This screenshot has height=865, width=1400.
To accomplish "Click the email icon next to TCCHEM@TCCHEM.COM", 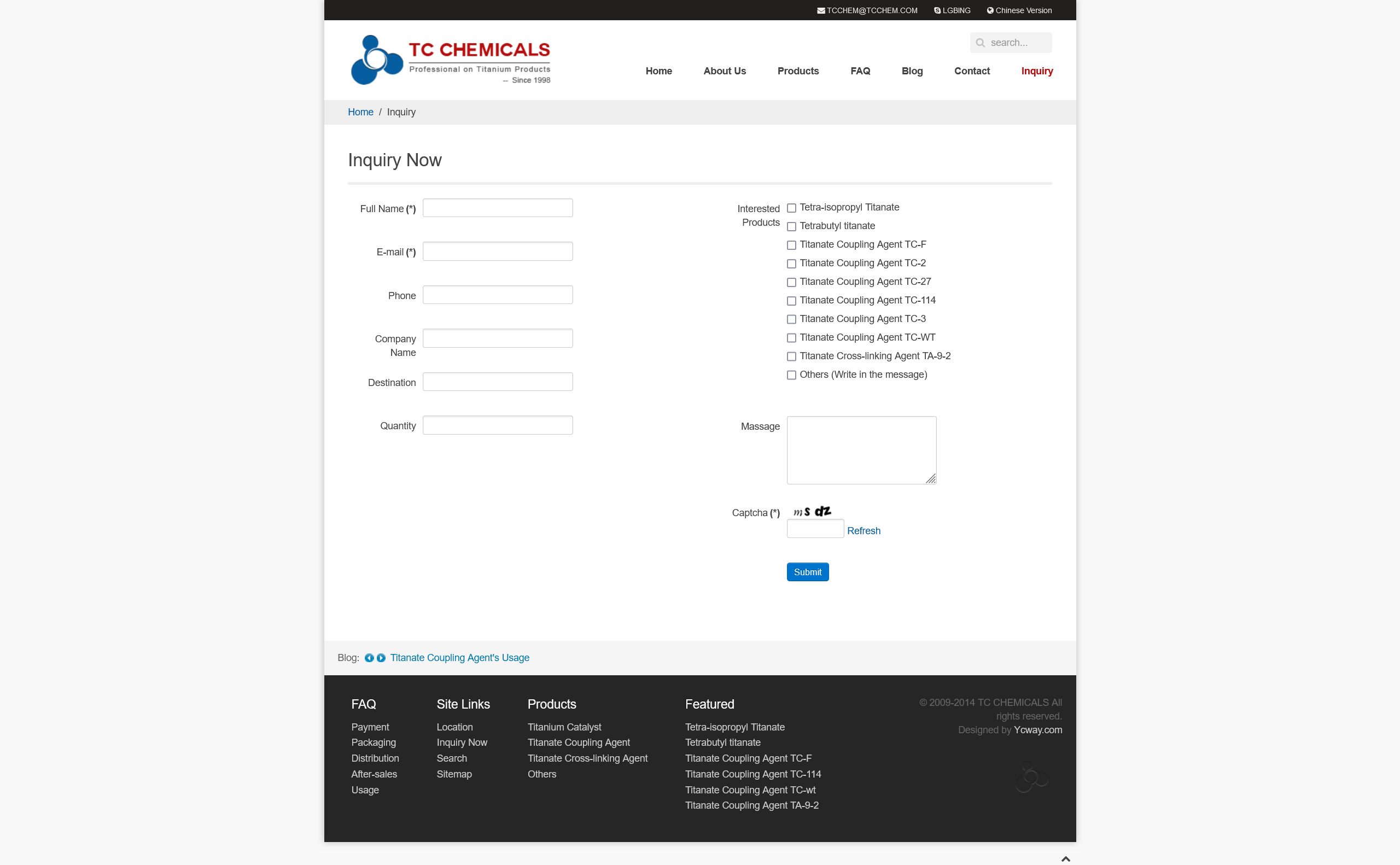I will [x=821, y=10].
